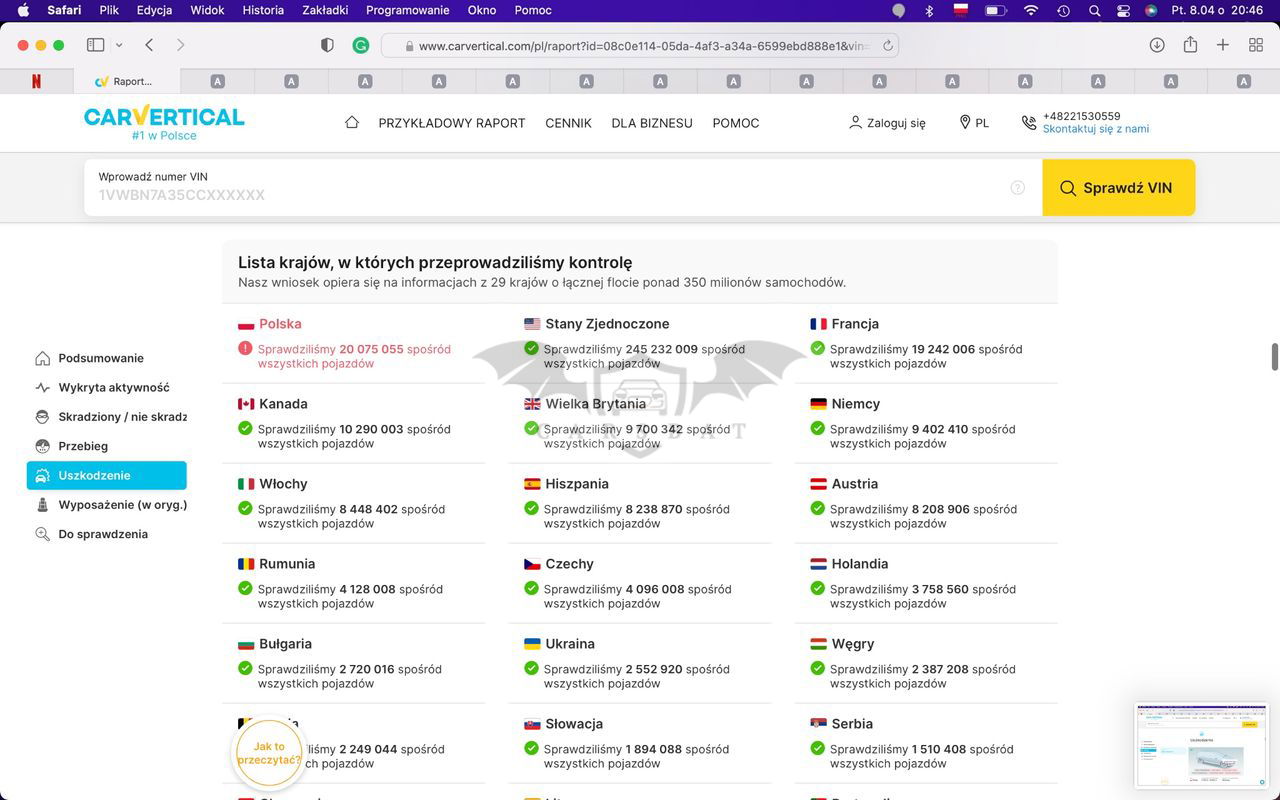Go back with Safari's back arrow
This screenshot has width=1280, height=800.
149,45
